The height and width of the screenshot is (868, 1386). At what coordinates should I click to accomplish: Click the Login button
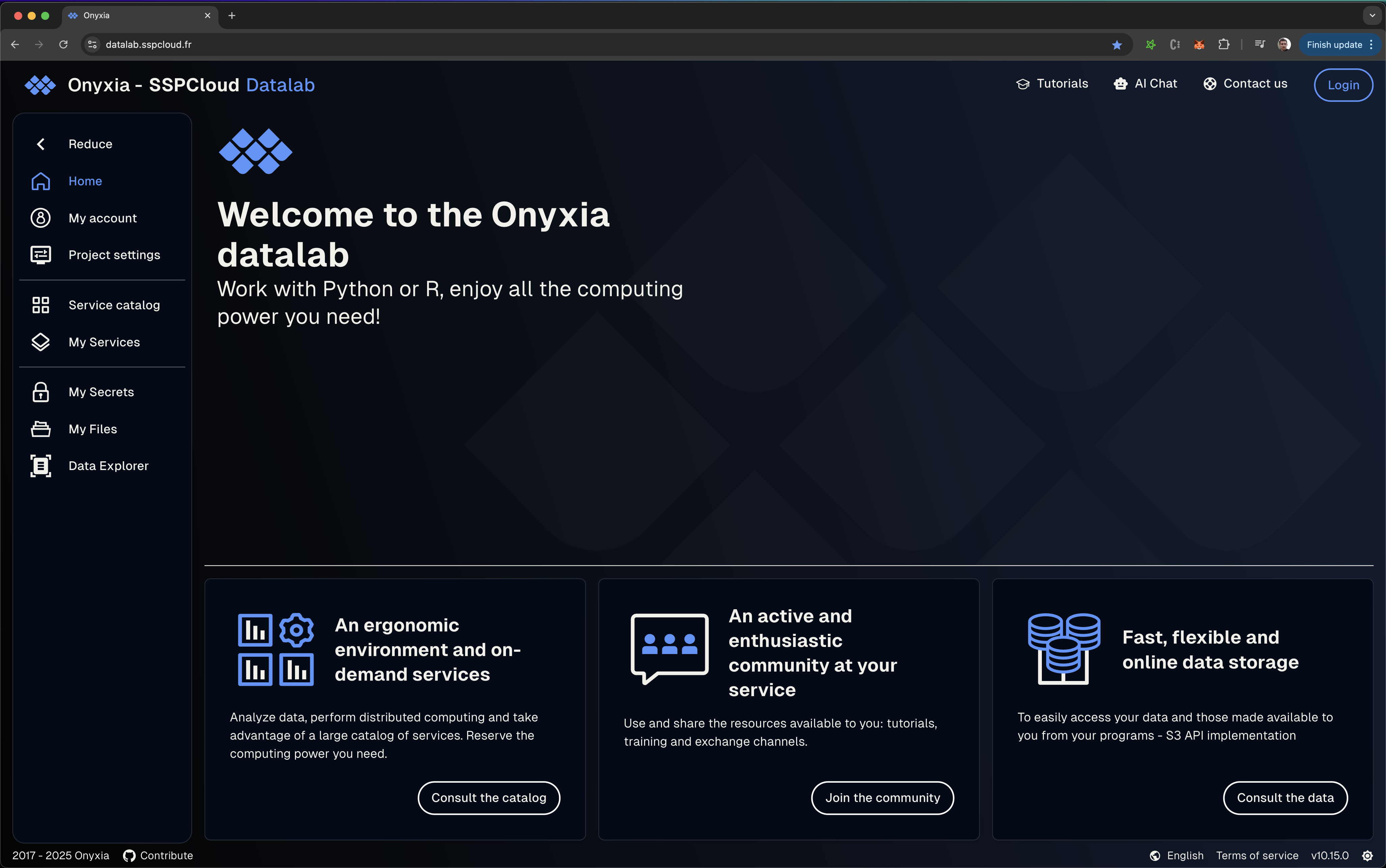(x=1343, y=85)
